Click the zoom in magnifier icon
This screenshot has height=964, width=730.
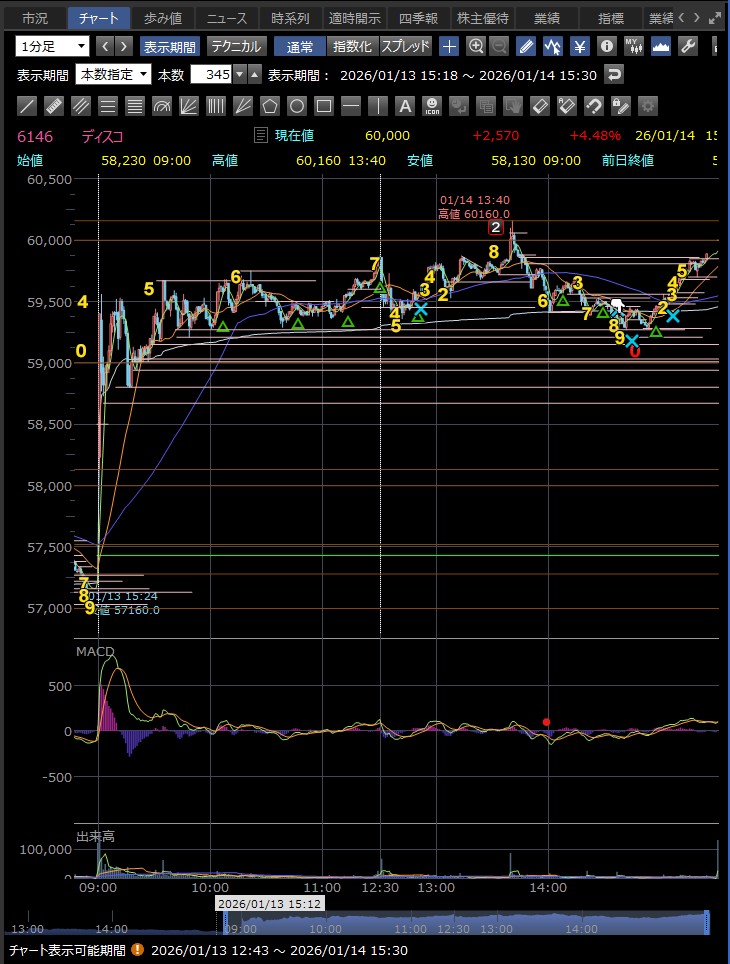pyautogui.click(x=476, y=46)
